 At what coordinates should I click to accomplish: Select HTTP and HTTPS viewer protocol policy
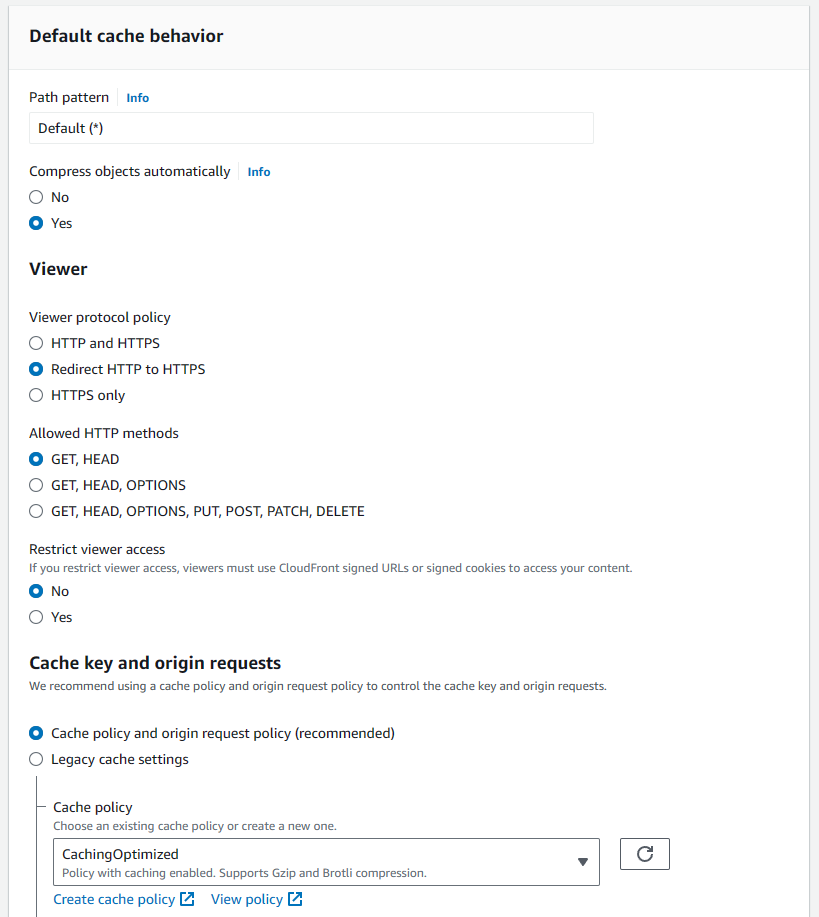click(x=35, y=343)
